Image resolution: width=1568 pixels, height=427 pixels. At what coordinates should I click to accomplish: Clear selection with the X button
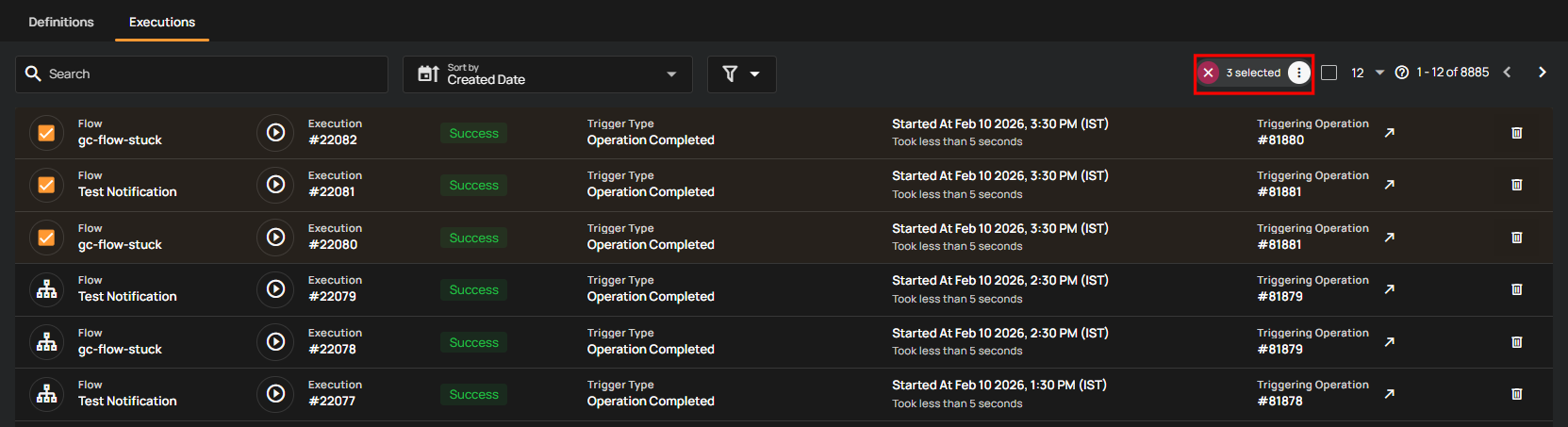(1208, 73)
